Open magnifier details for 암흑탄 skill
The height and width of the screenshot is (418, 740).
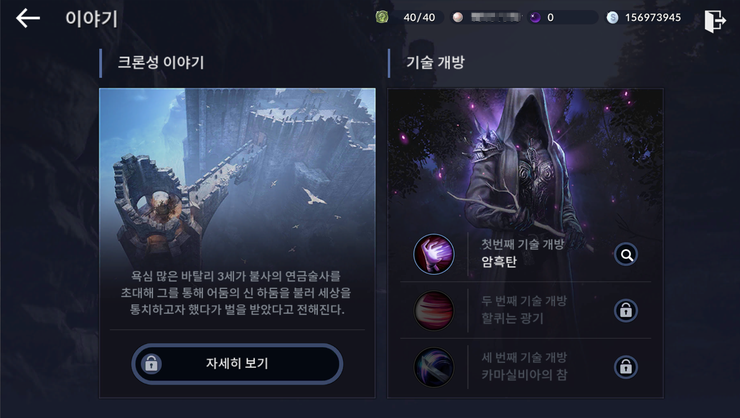[x=626, y=255]
